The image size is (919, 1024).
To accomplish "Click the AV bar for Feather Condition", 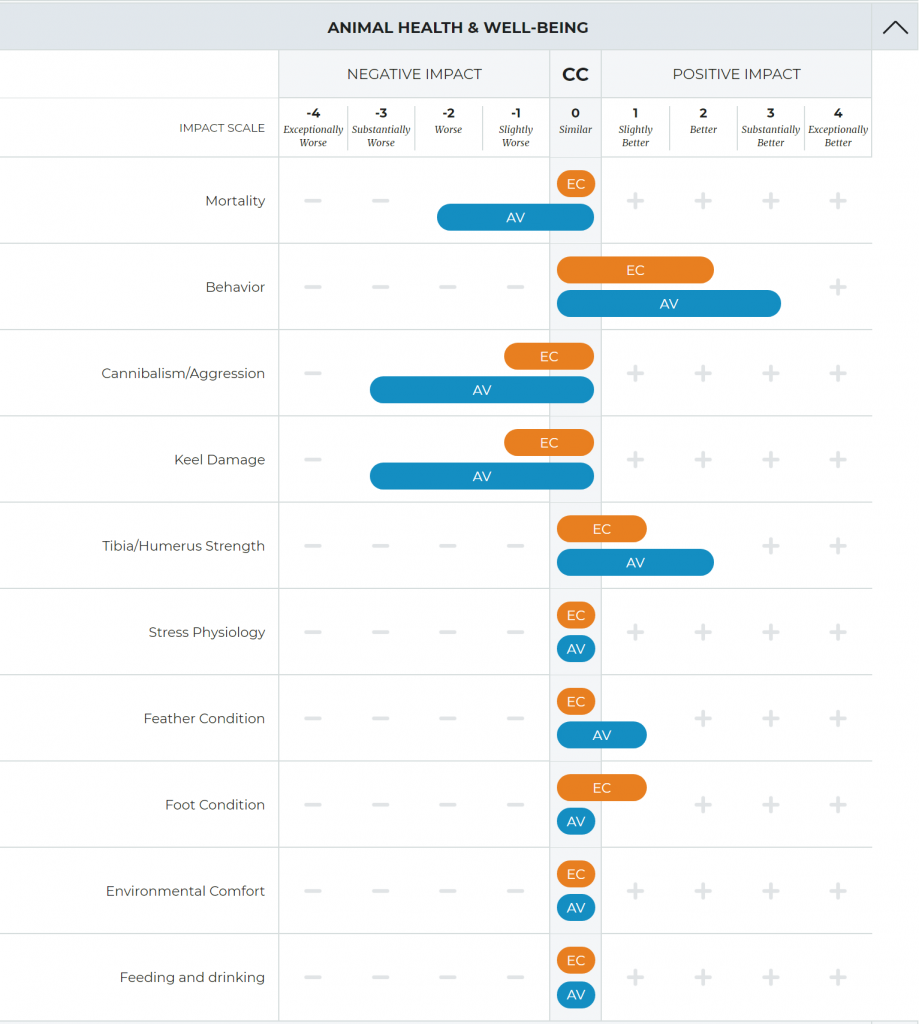I will [601, 735].
